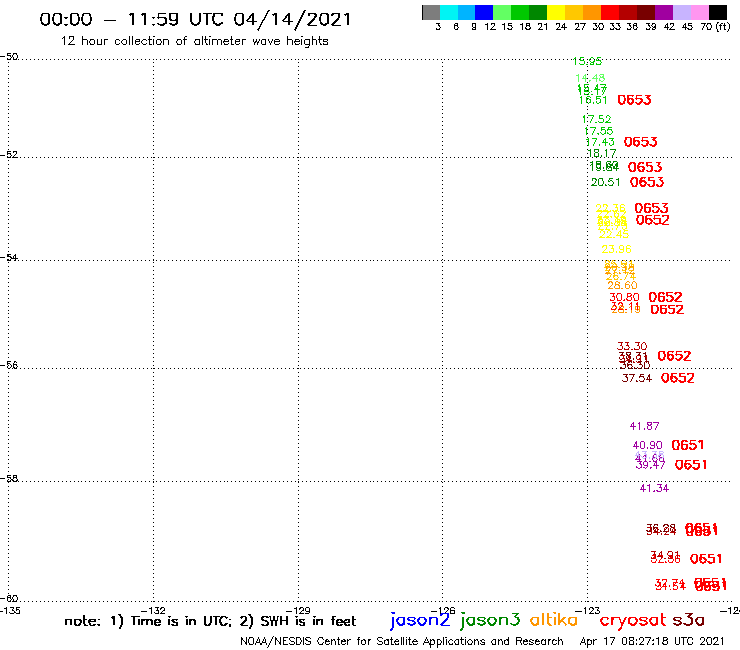The height and width of the screenshot is (650, 740).
Task: Click subtitle "12 hour collection of altimeter wave heights"
Action: click(194, 41)
